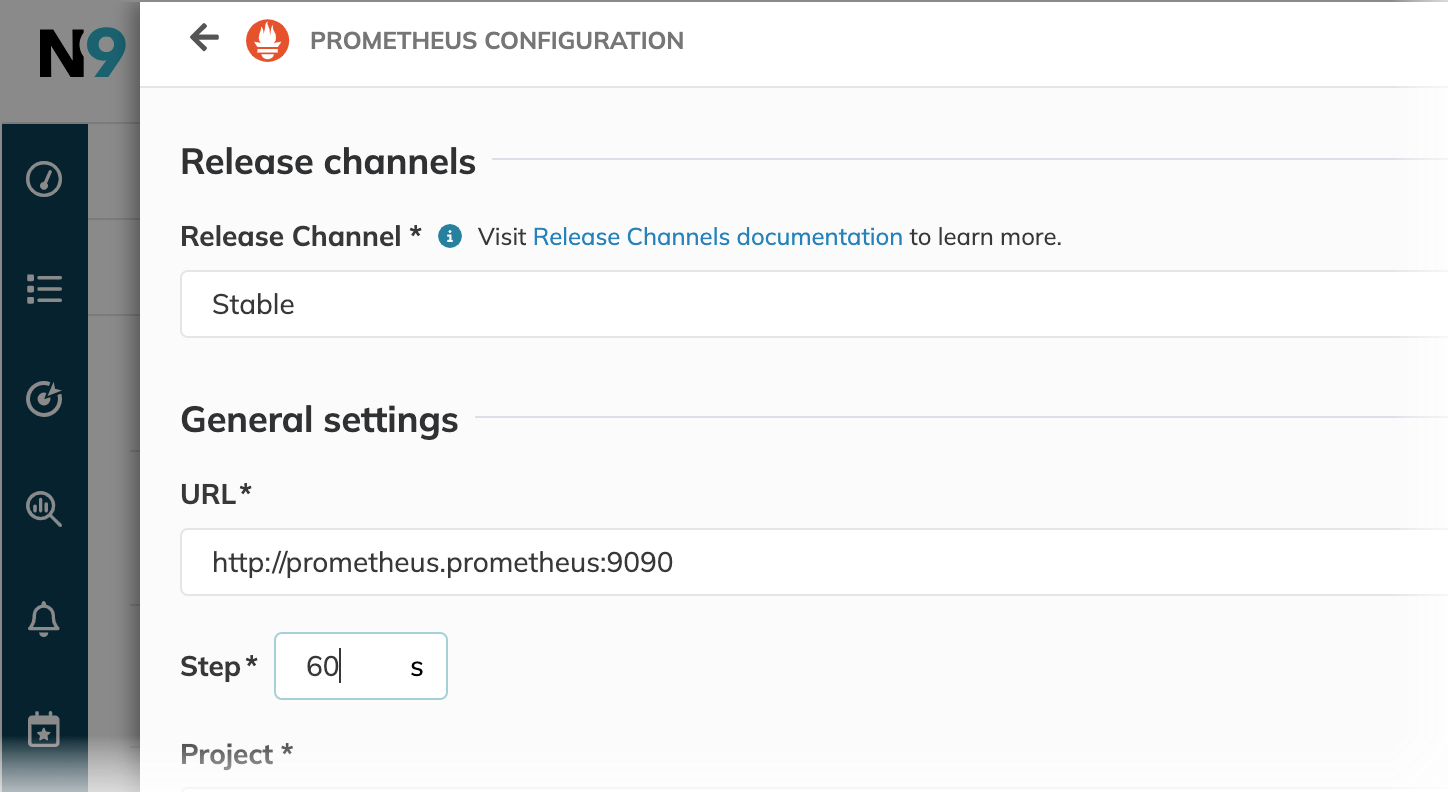
Task: Click the seconds unit suffix in Step
Action: click(417, 667)
